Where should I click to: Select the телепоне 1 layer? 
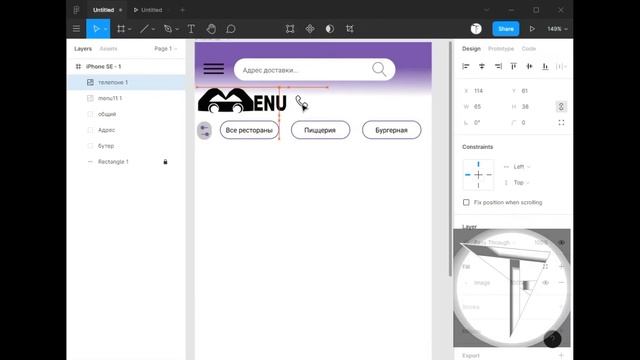pyautogui.click(x=126, y=82)
